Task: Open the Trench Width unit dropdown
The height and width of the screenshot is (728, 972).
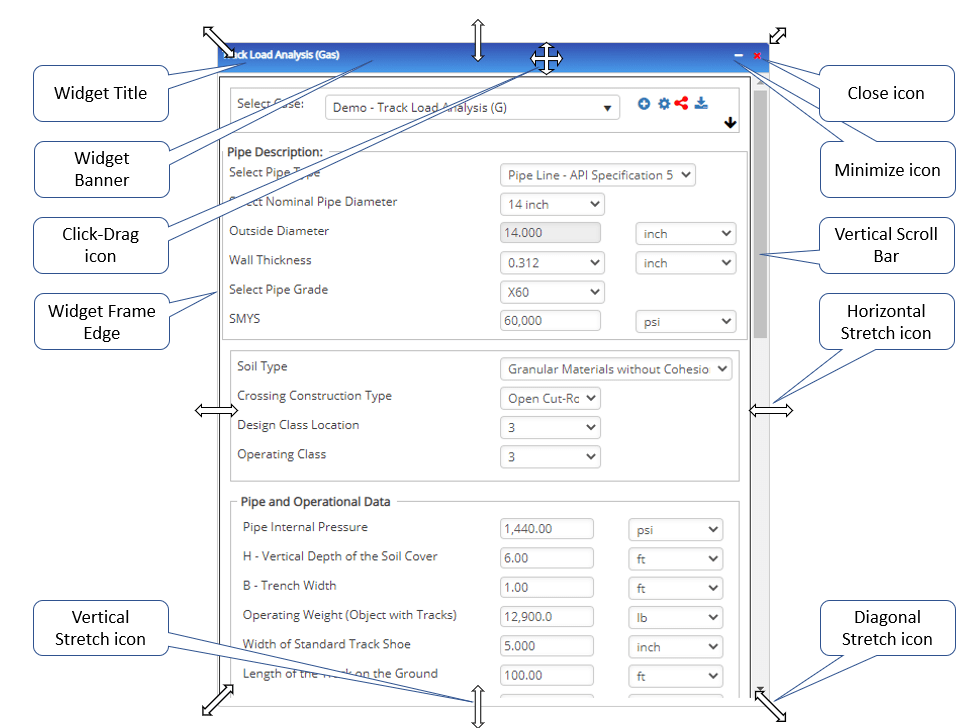Action: (x=675, y=588)
